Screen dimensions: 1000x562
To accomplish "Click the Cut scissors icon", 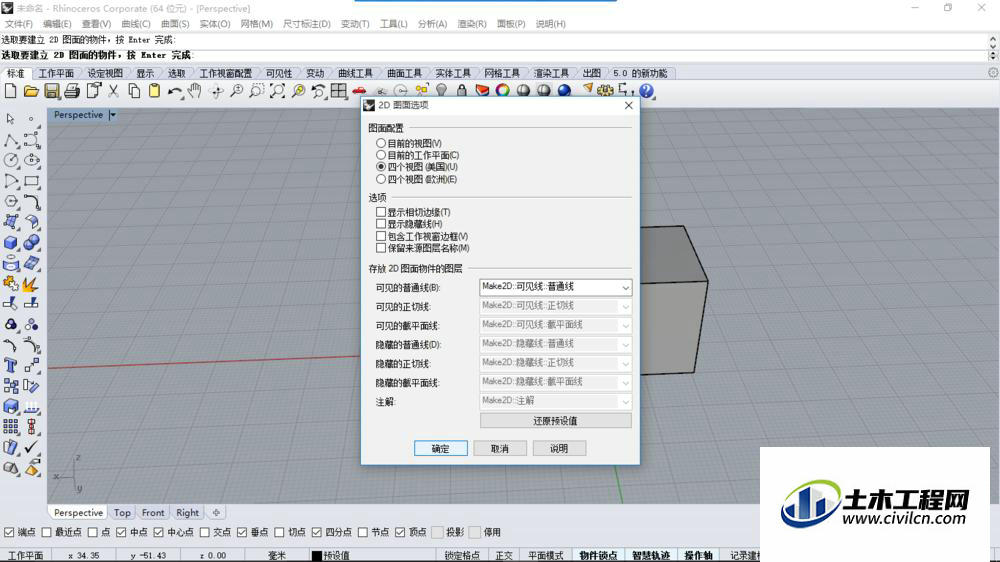I will point(114,91).
